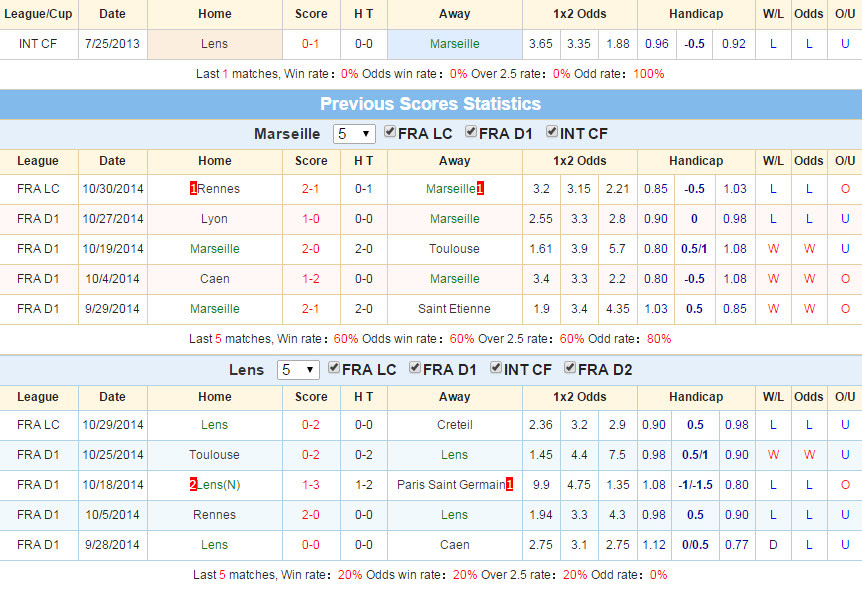Click date 7/25/2013 in head-to-head row
Viewport: 862px width, 589px height.
coord(113,44)
